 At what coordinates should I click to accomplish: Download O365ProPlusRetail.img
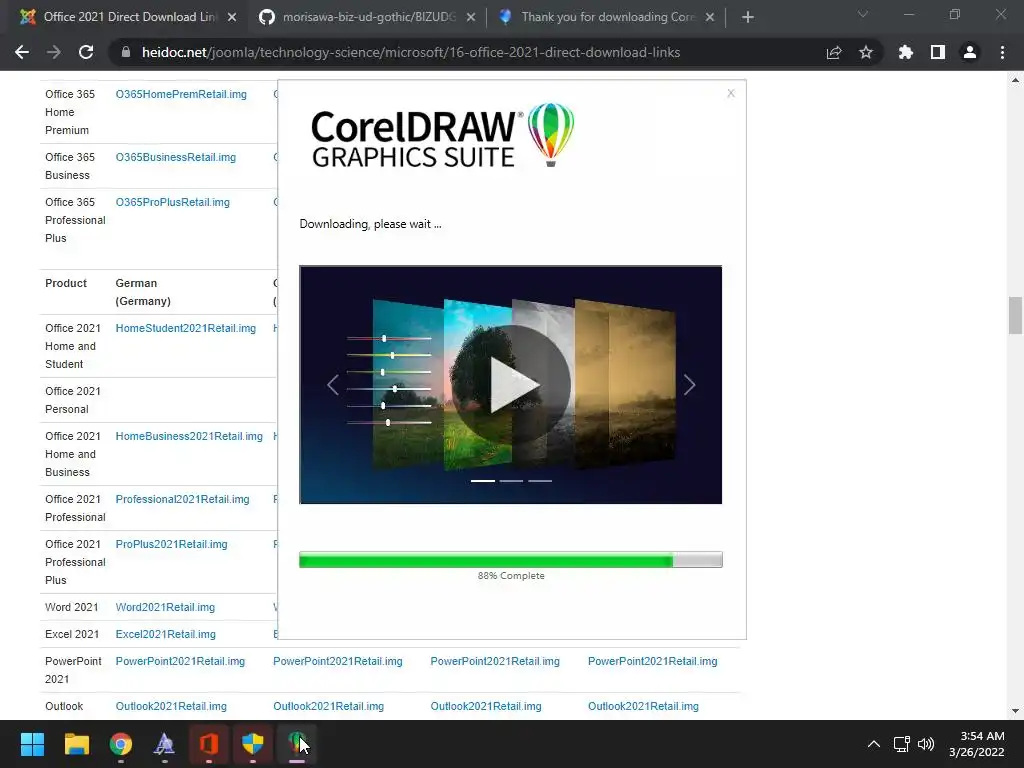pyautogui.click(x=172, y=202)
